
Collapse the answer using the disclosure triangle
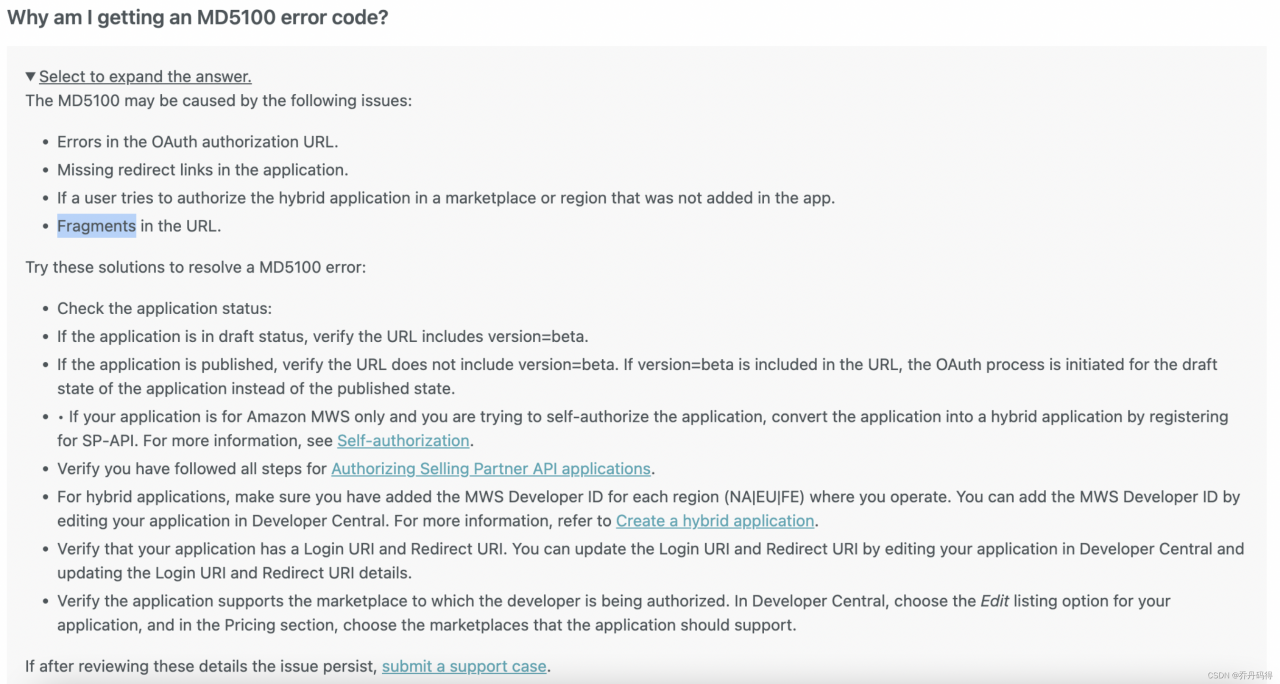tap(31, 77)
